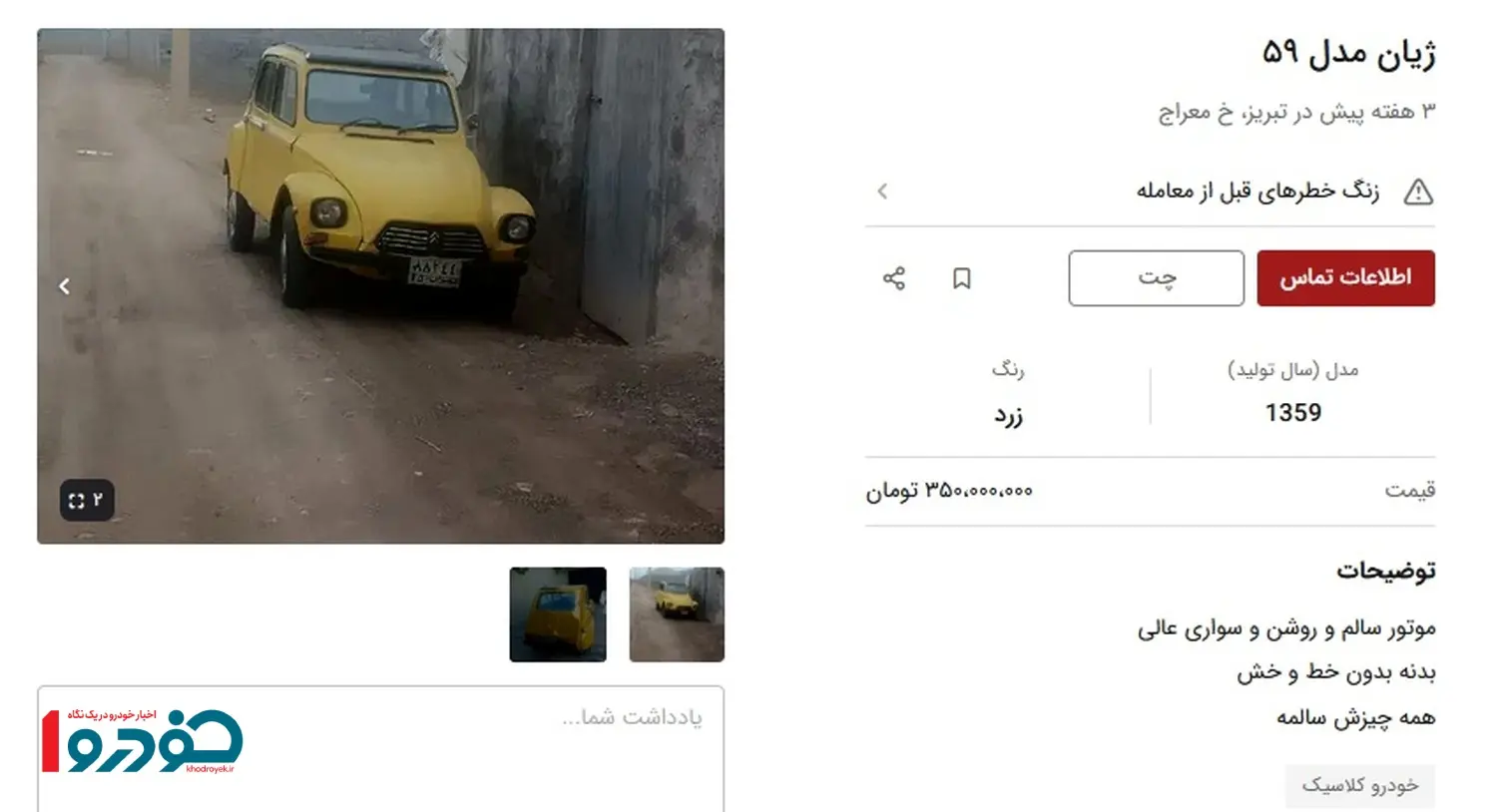Open the red contact information button
The width and height of the screenshot is (1497, 812).
(x=1345, y=277)
